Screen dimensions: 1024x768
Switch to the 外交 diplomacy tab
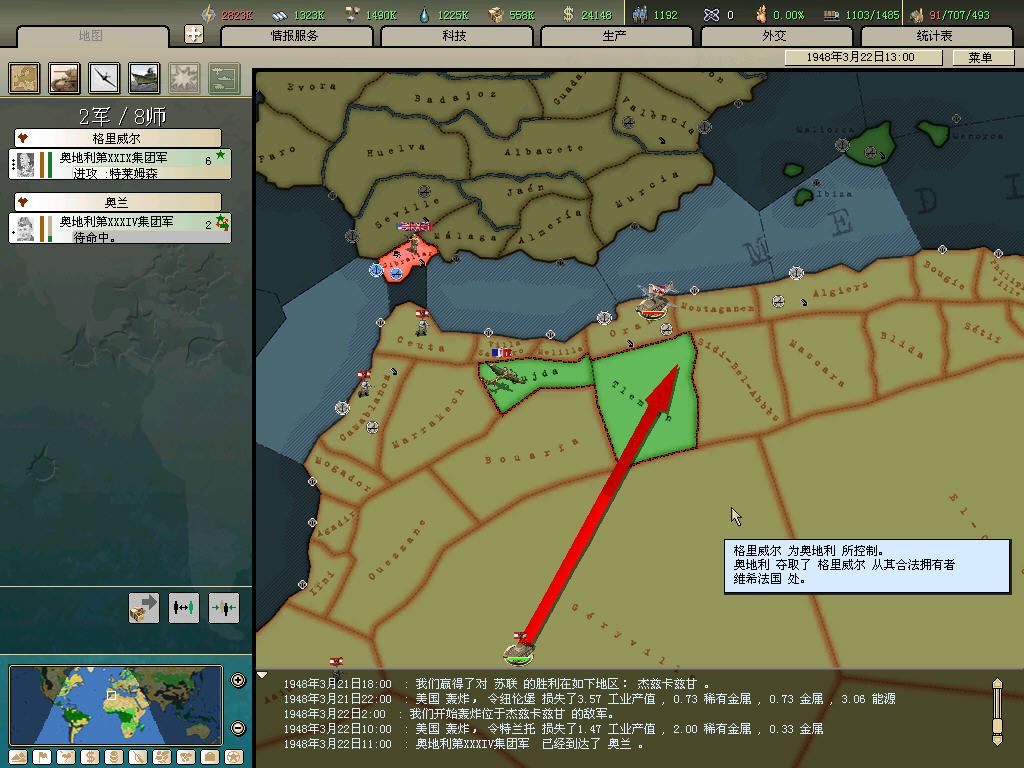[774, 36]
